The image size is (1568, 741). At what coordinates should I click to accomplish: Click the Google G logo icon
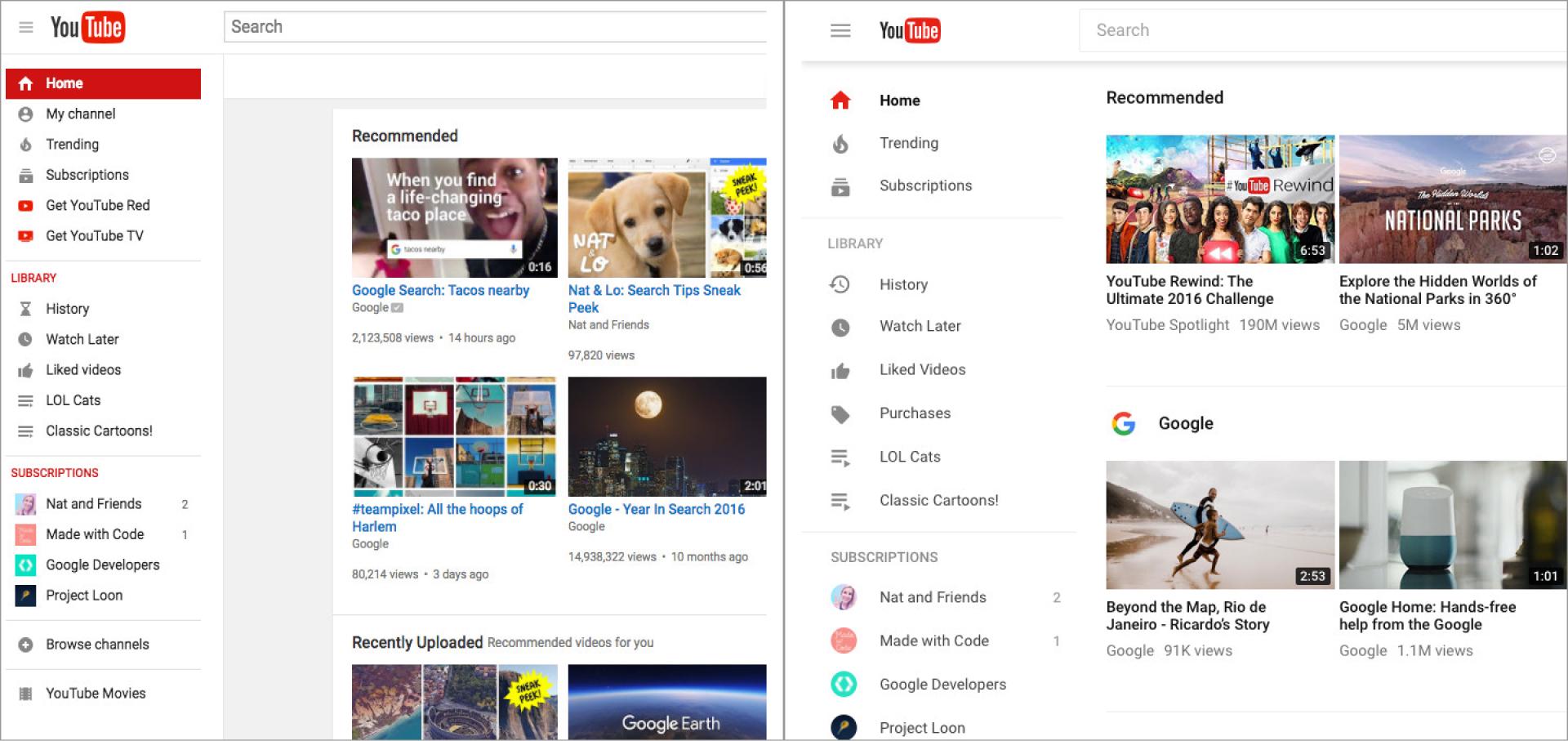[x=1124, y=423]
